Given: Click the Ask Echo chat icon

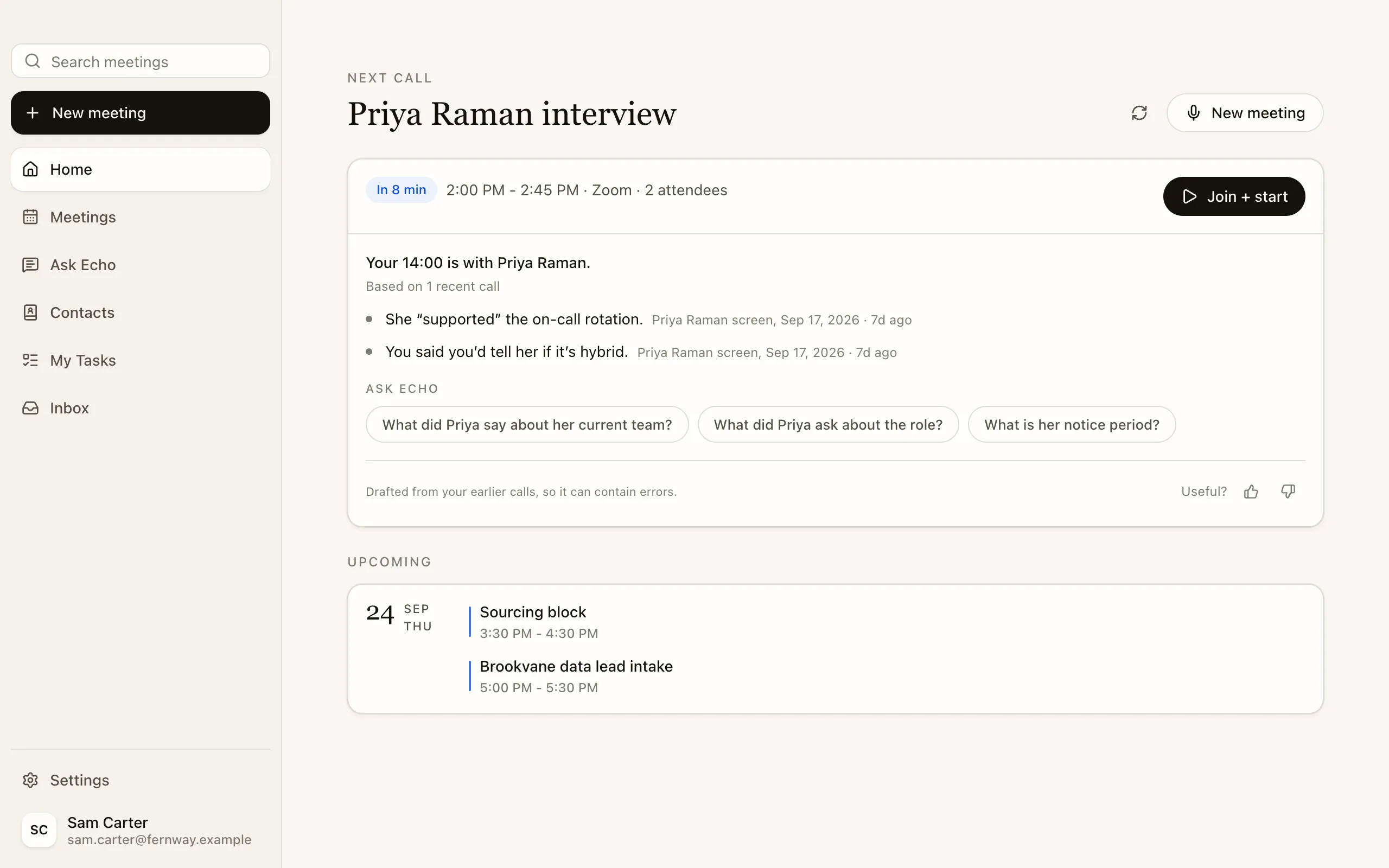Looking at the screenshot, I should [30, 265].
